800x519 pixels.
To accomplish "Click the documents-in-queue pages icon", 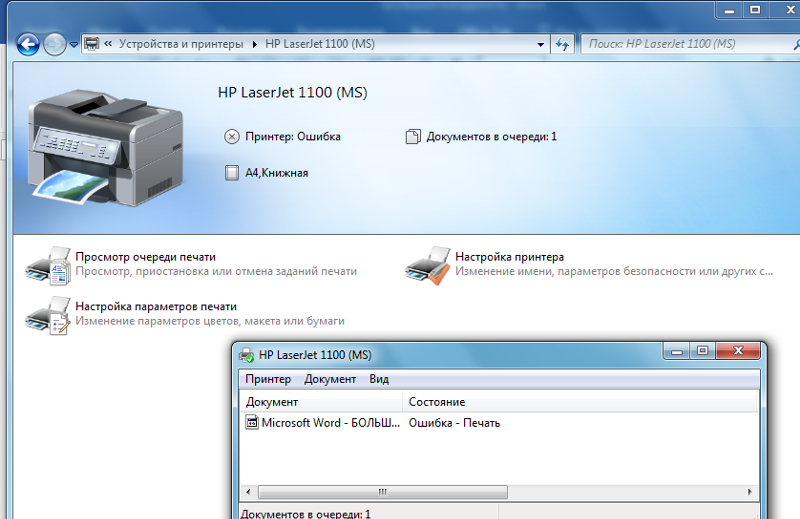I will point(413,137).
